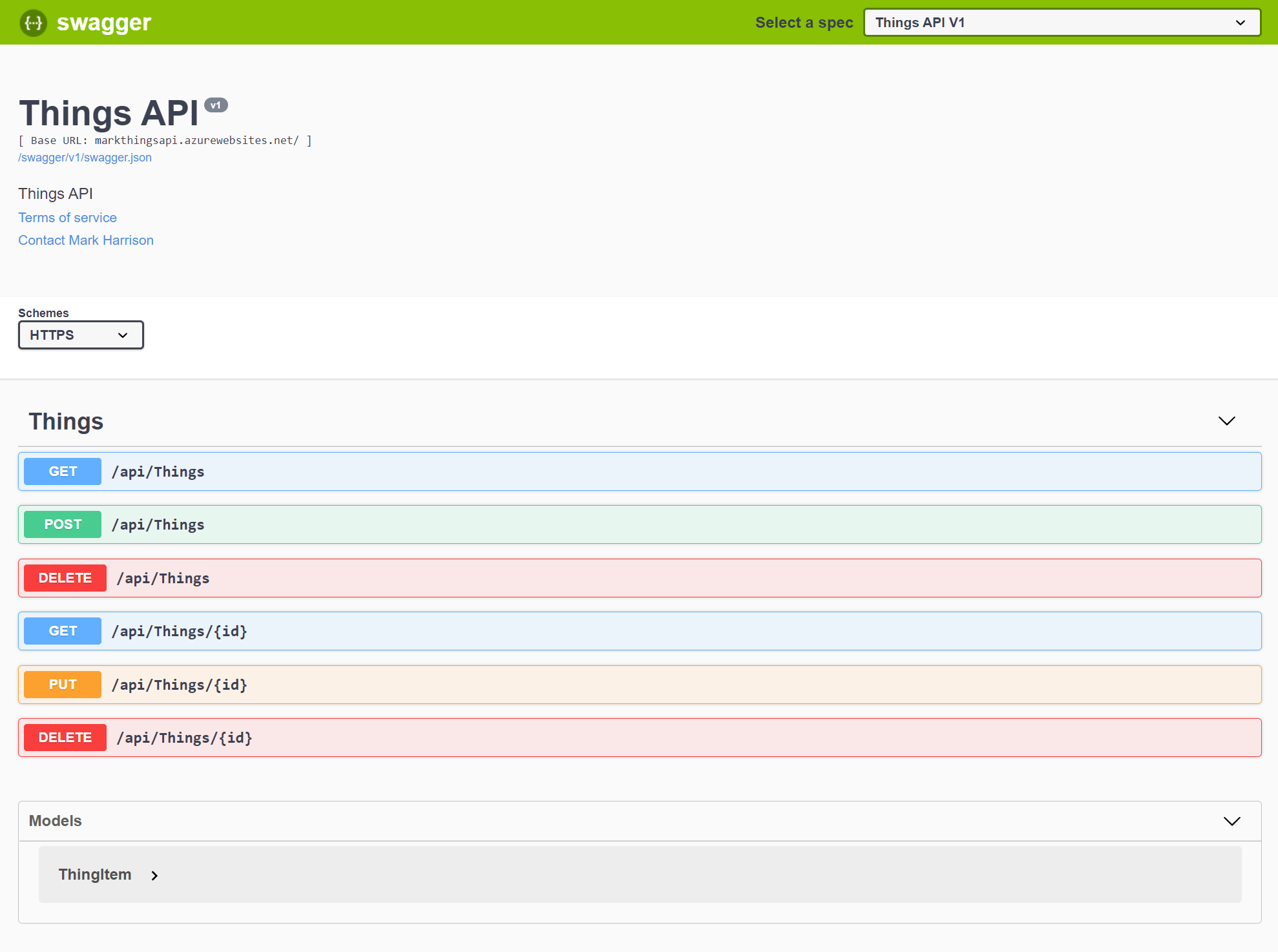
Task: Click the Models section title
Action: [56, 821]
